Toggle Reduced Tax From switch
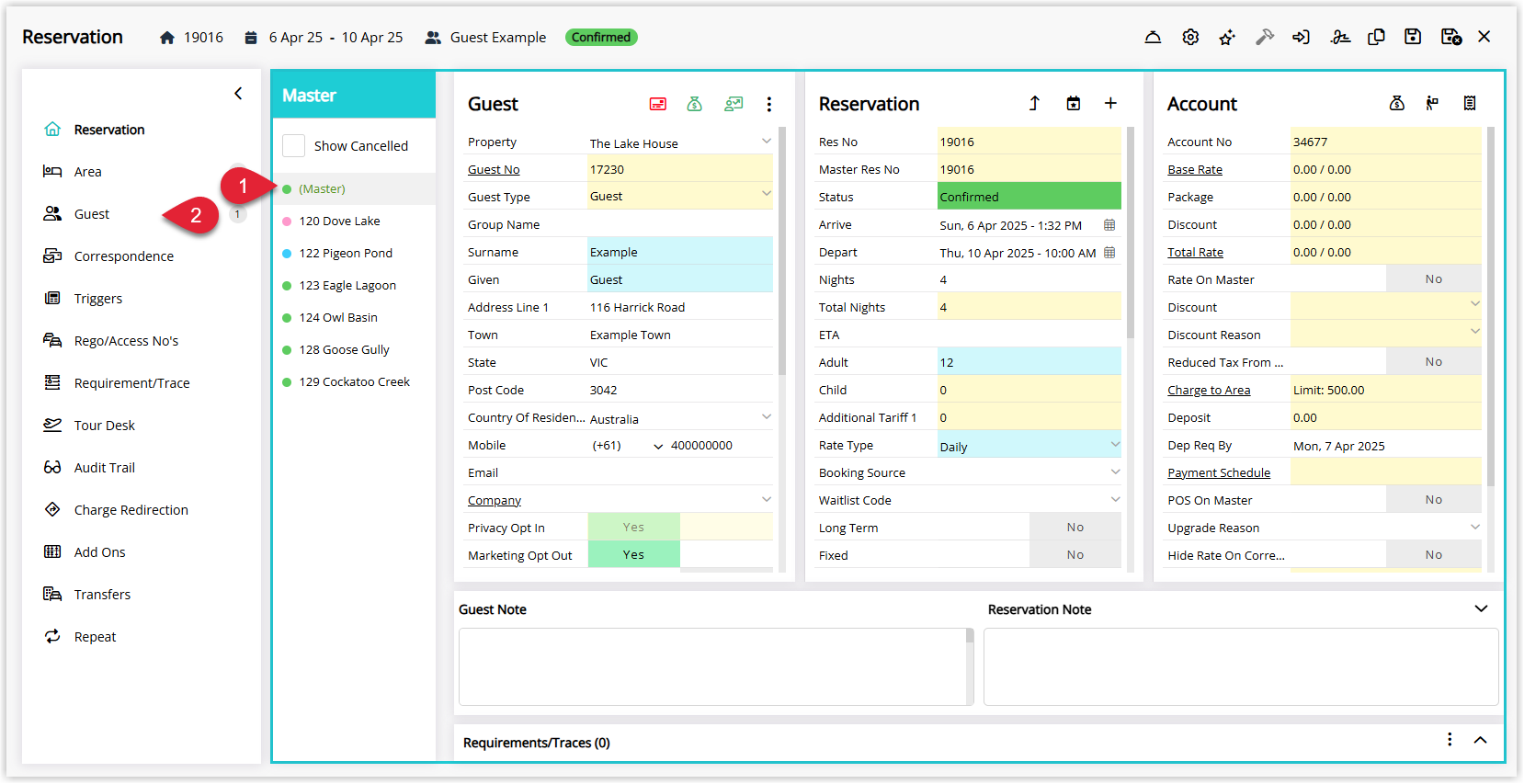 point(1433,361)
